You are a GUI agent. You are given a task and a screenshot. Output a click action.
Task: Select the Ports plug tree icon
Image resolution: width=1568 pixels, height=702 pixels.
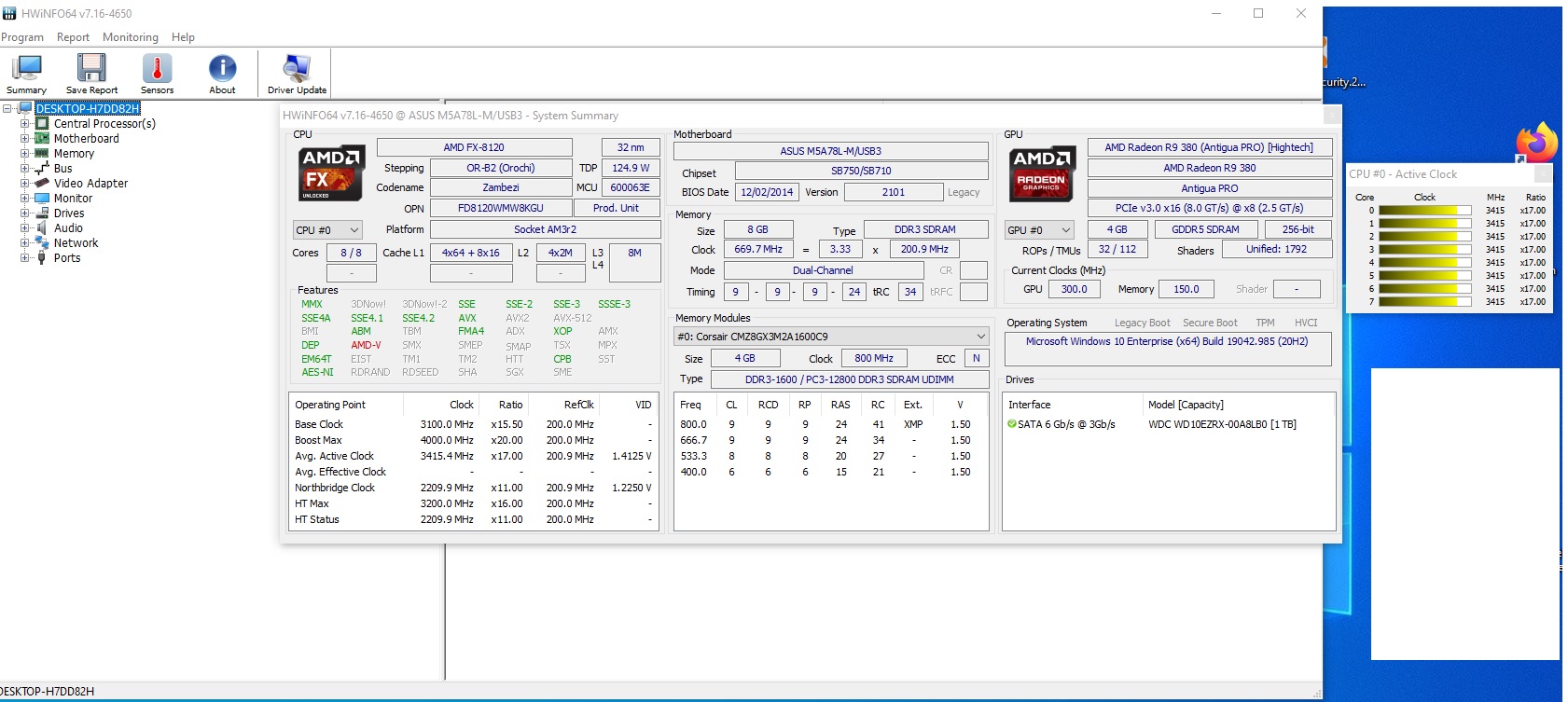click(42, 257)
